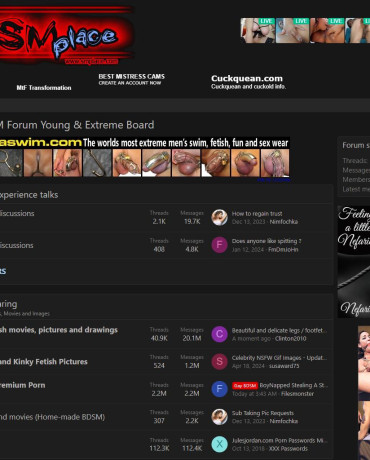The width and height of the screenshot is (370, 460).
Task: Click the 4.8K messages count
Action: point(192,249)
